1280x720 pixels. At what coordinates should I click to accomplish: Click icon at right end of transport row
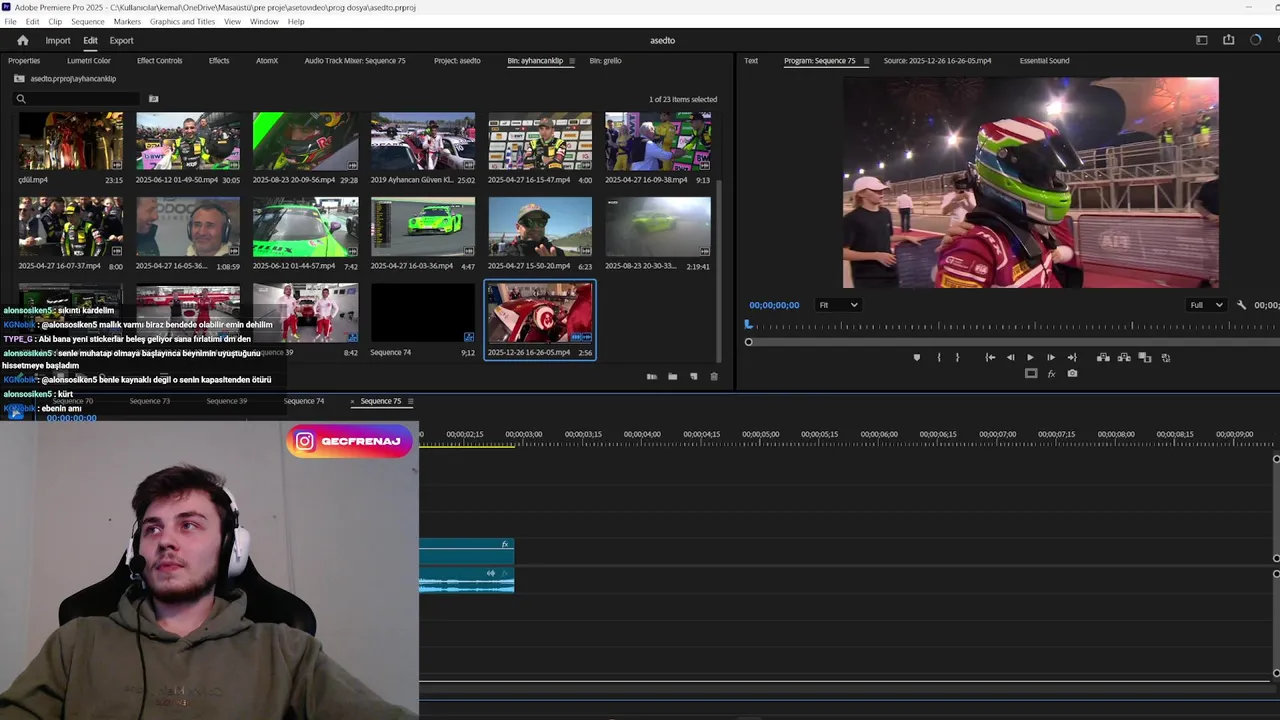1165,357
